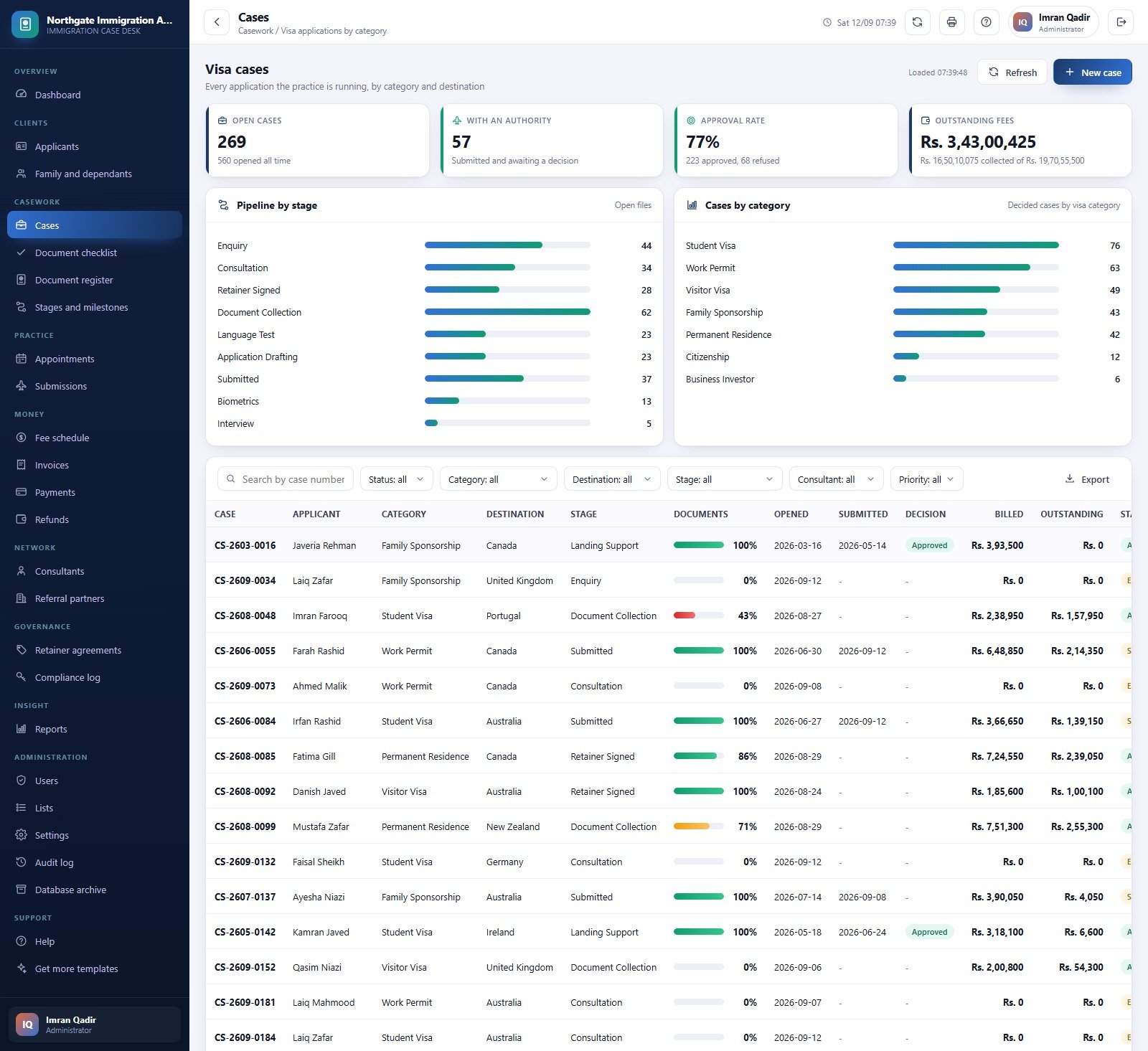Click the Database archive icon
The width and height of the screenshot is (1148, 1051).
[22, 890]
